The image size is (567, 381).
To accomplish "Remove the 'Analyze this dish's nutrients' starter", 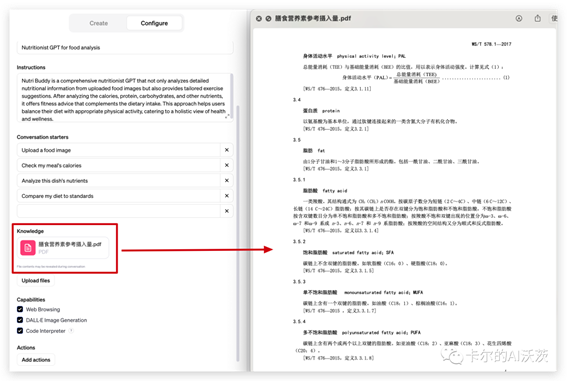I will pyautogui.click(x=227, y=180).
